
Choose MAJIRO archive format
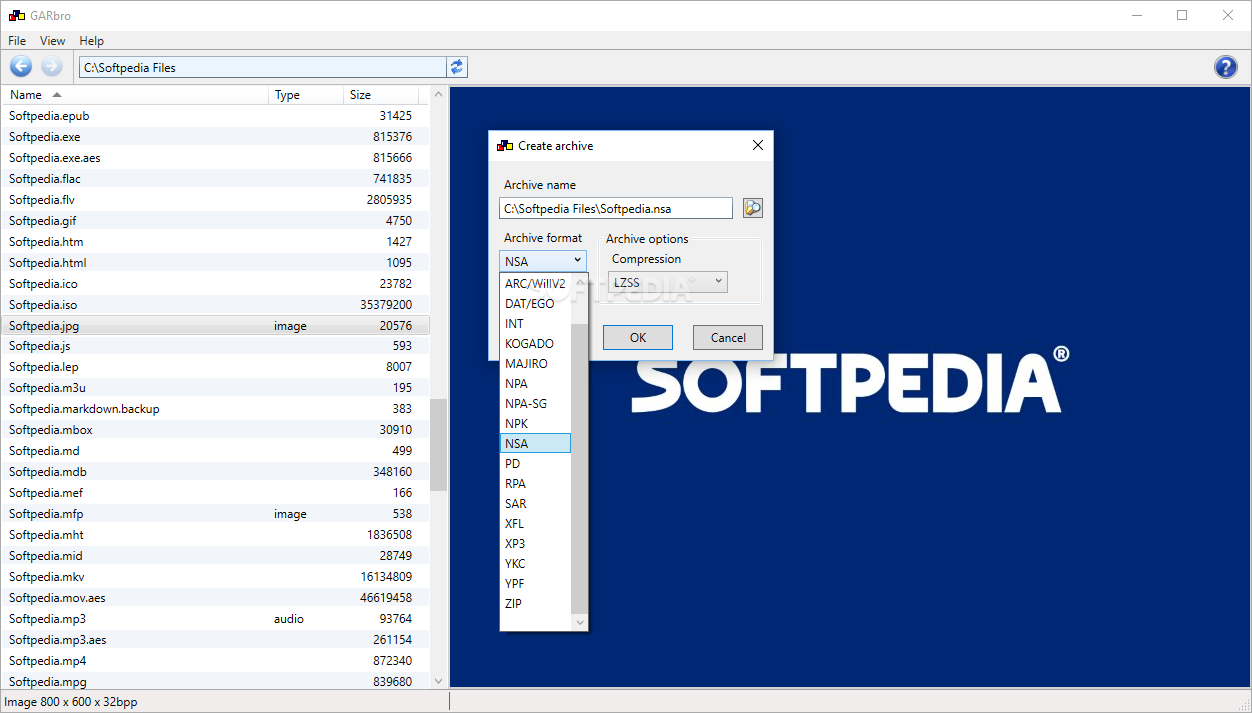(535, 363)
